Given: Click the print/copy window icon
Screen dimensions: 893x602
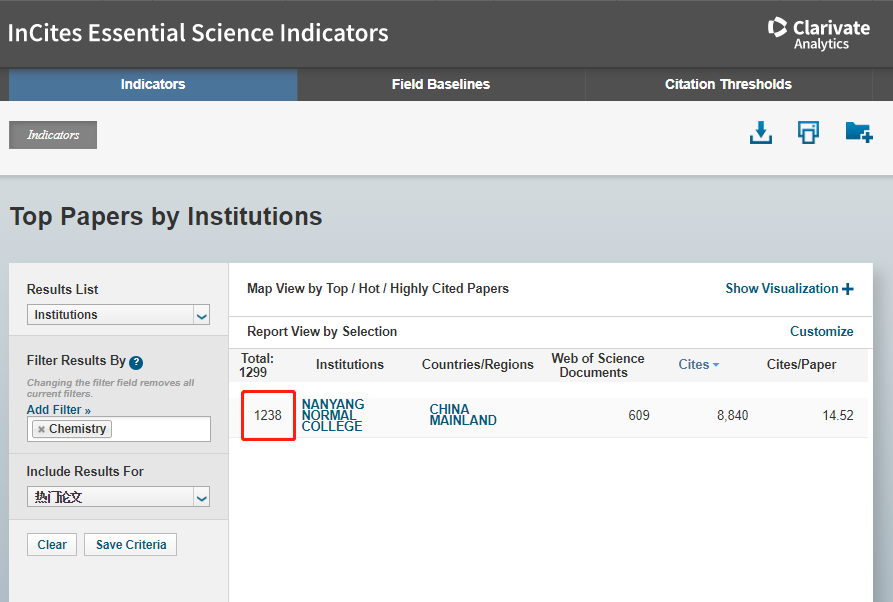Looking at the screenshot, I should coord(808,132).
